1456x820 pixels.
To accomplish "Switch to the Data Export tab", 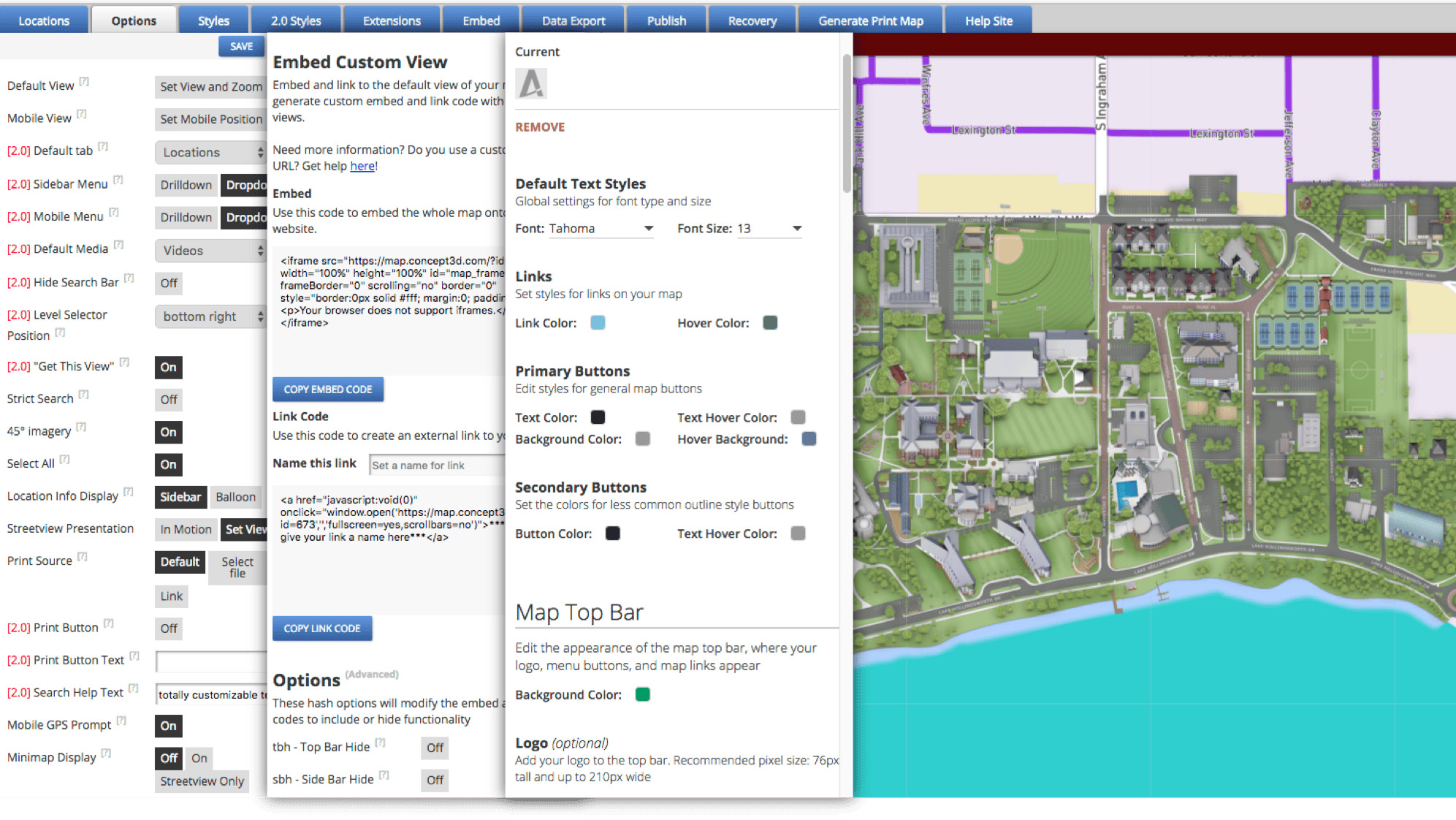I will pos(573,20).
